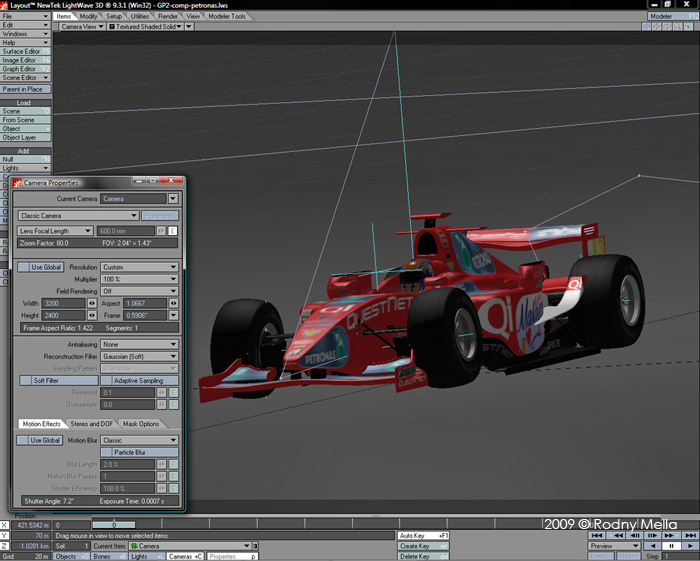The height and width of the screenshot is (561, 700).
Task: Click the Y axis toggle button
Action: pos(5,535)
